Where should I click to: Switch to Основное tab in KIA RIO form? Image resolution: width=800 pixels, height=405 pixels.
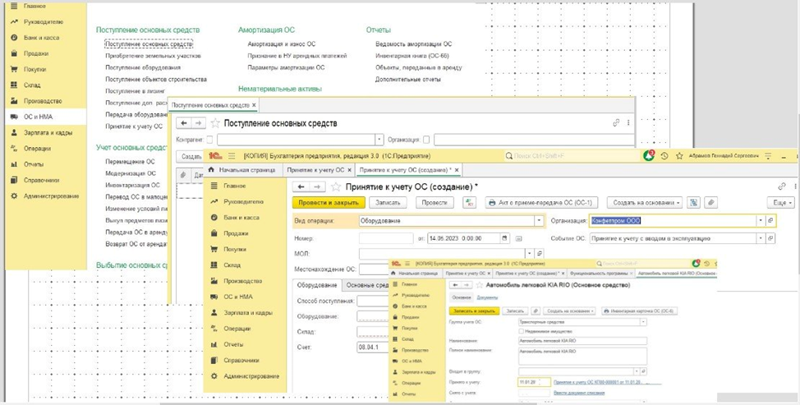(461, 297)
